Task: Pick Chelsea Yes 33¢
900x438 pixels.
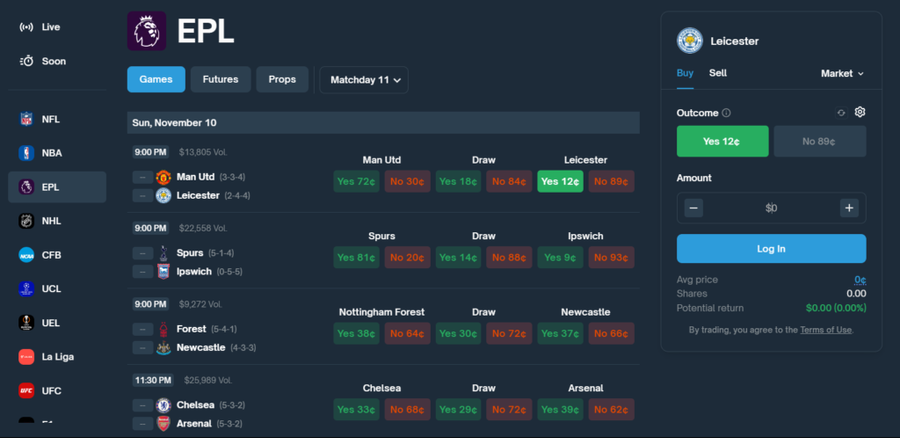Action: 356,409
